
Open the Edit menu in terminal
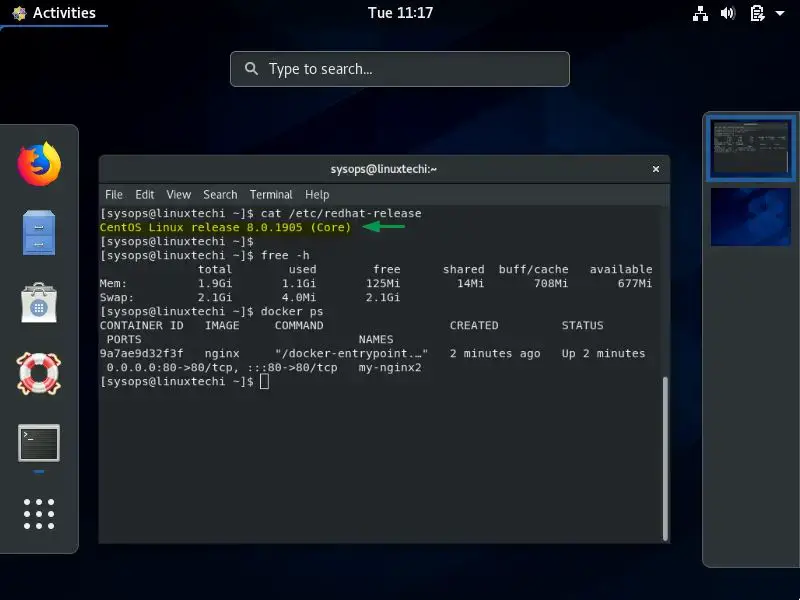[144, 194]
